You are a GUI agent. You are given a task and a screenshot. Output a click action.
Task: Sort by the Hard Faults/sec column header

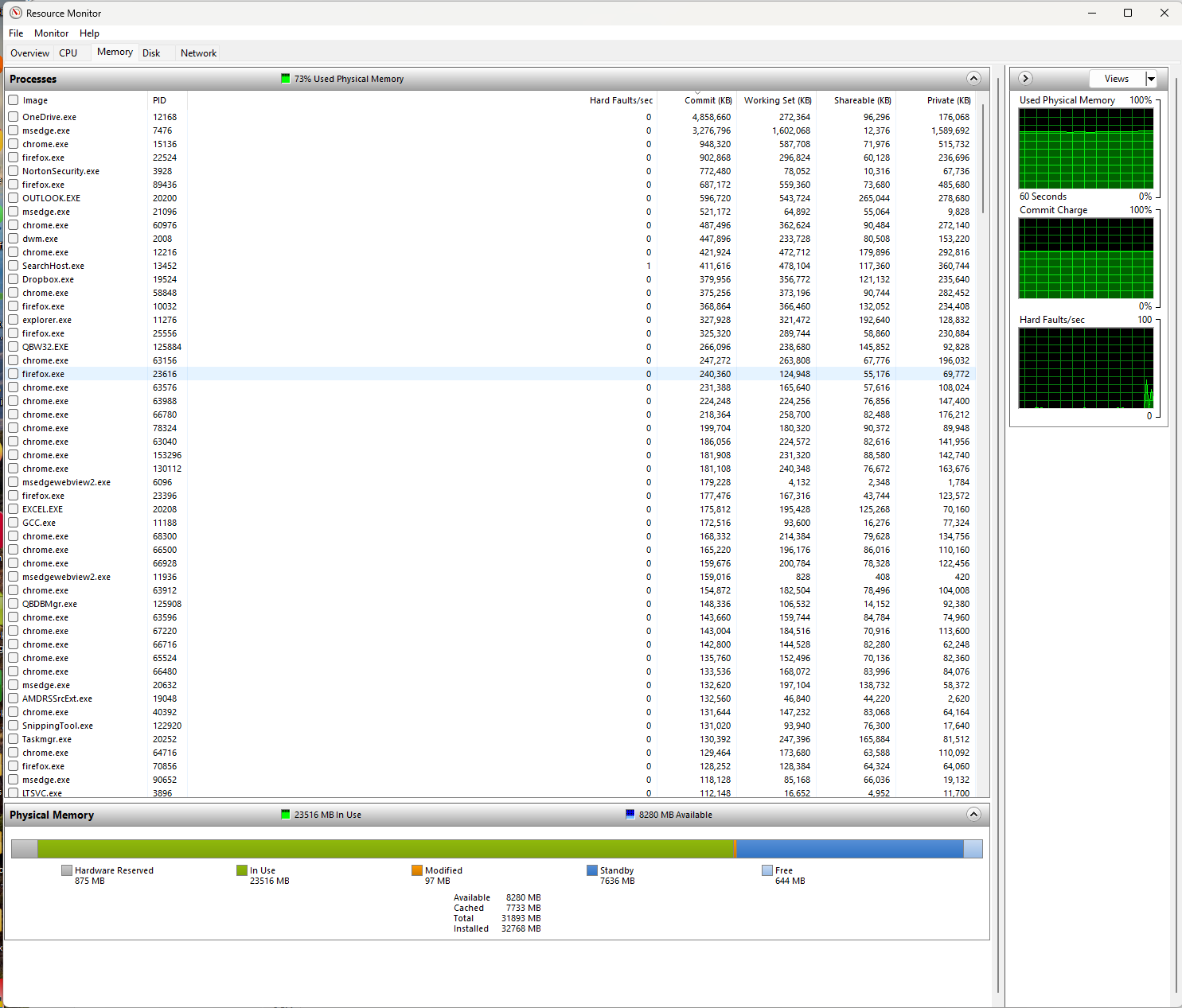[423, 100]
